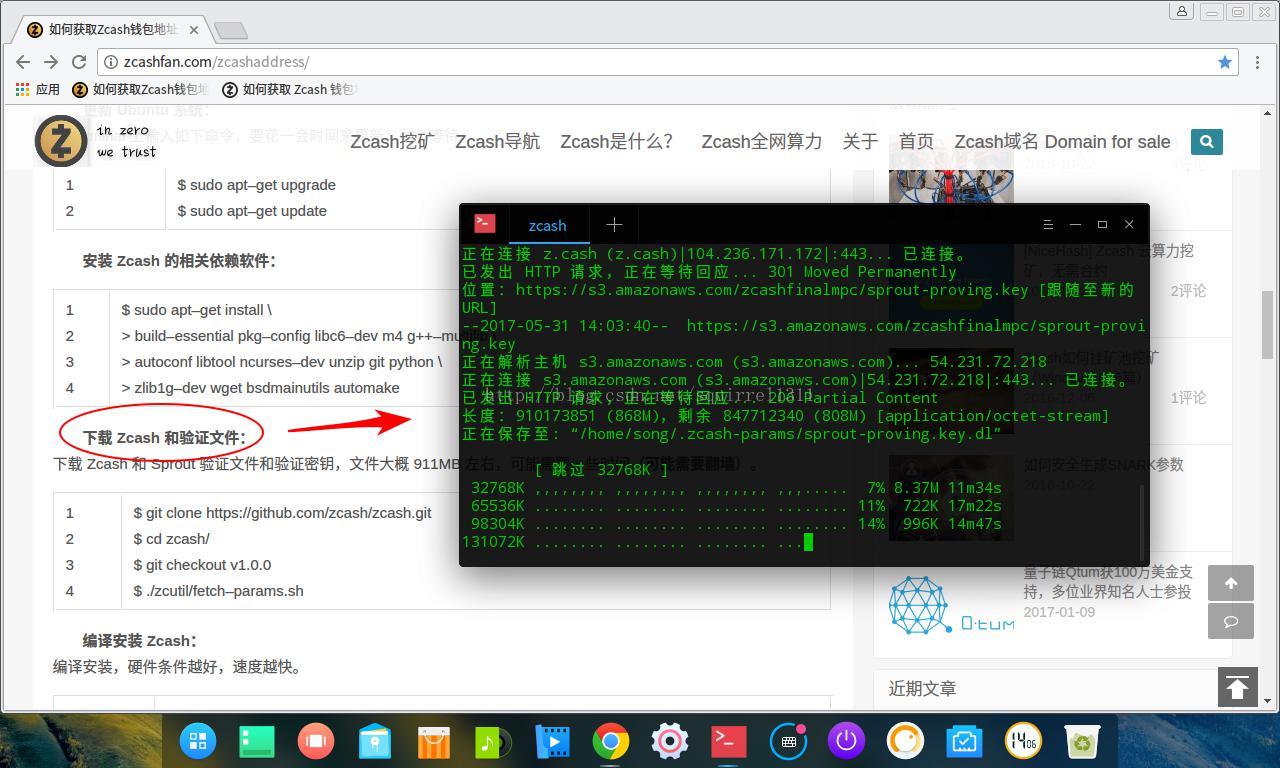Click the git clone command line

point(283,512)
